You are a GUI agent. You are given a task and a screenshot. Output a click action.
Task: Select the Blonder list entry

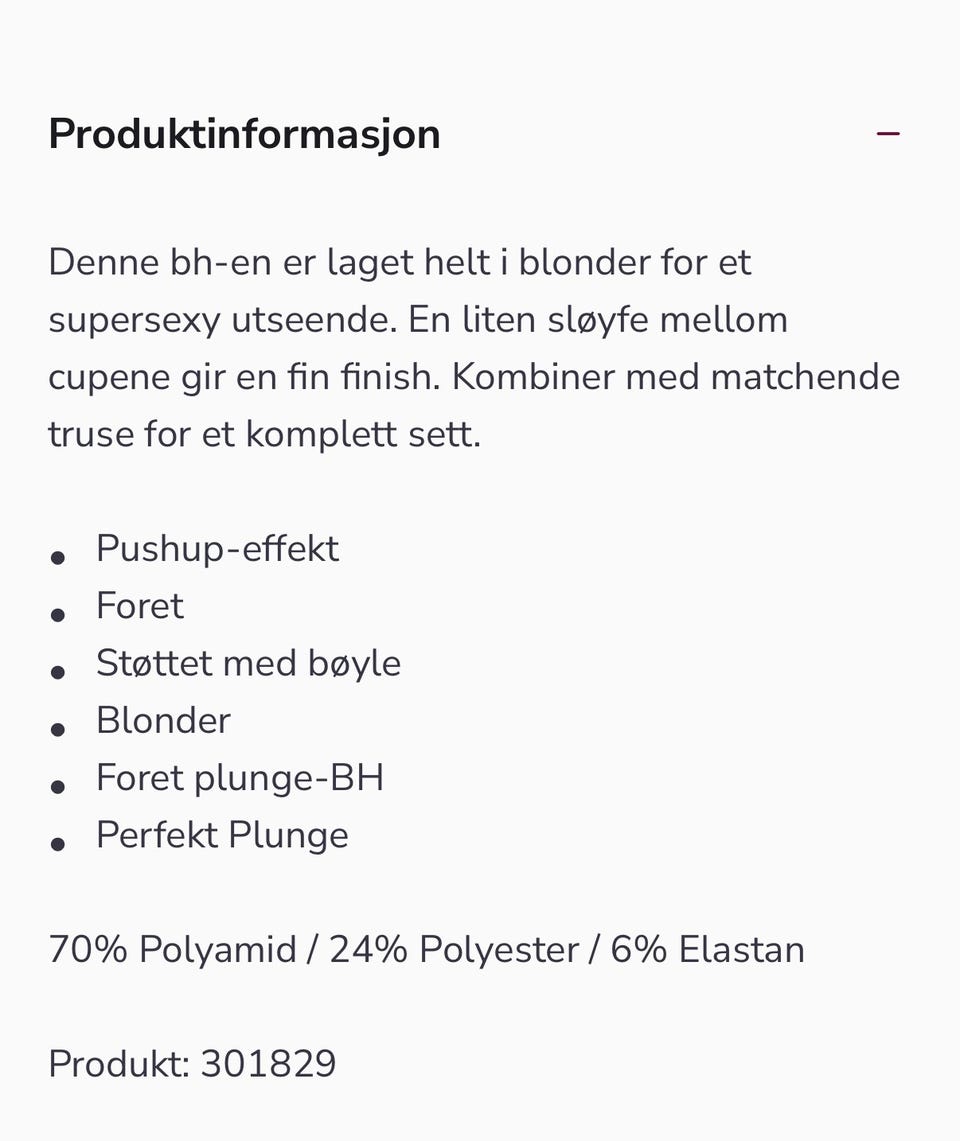[x=163, y=719]
